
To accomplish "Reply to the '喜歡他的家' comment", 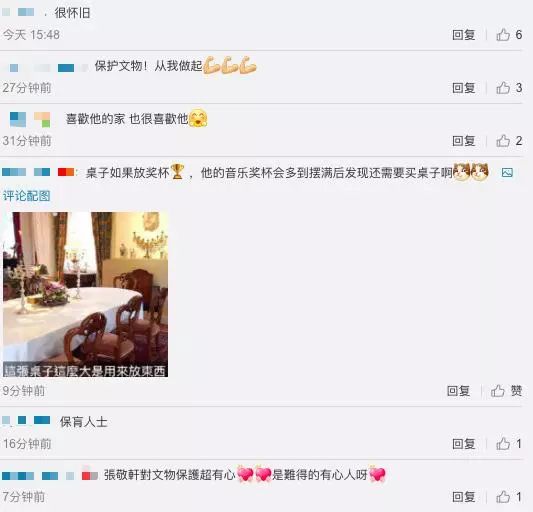I will pos(463,141).
